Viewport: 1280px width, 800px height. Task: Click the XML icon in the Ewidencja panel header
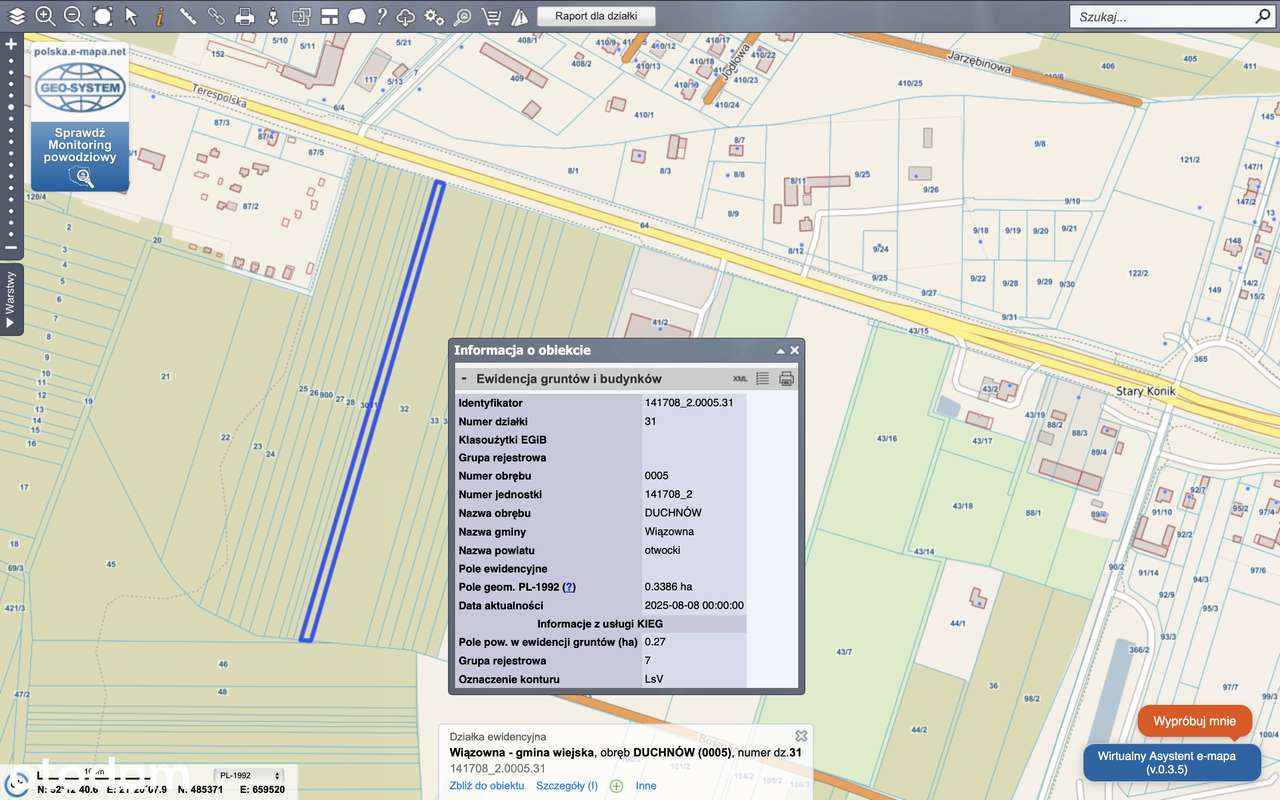pos(738,379)
